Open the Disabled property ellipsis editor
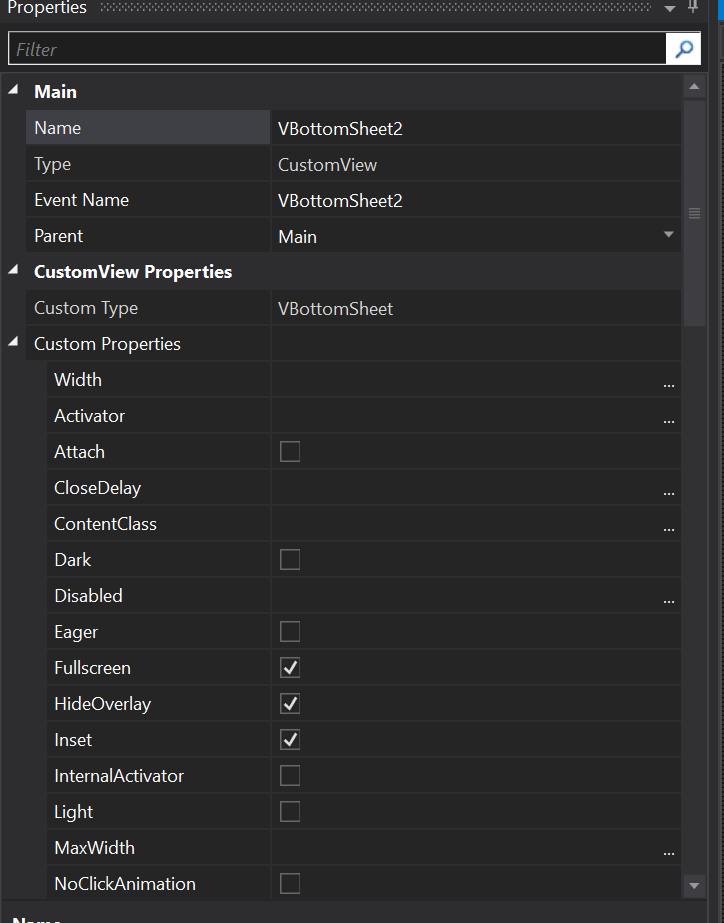The image size is (724, 923). (668, 597)
